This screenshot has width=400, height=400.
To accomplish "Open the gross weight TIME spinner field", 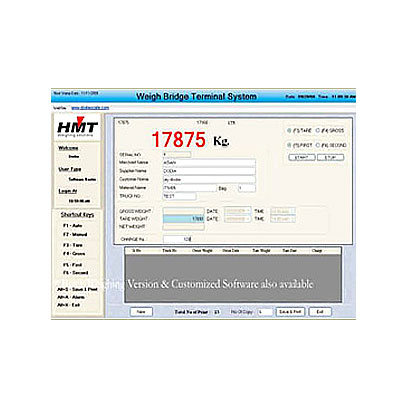I will [283, 211].
